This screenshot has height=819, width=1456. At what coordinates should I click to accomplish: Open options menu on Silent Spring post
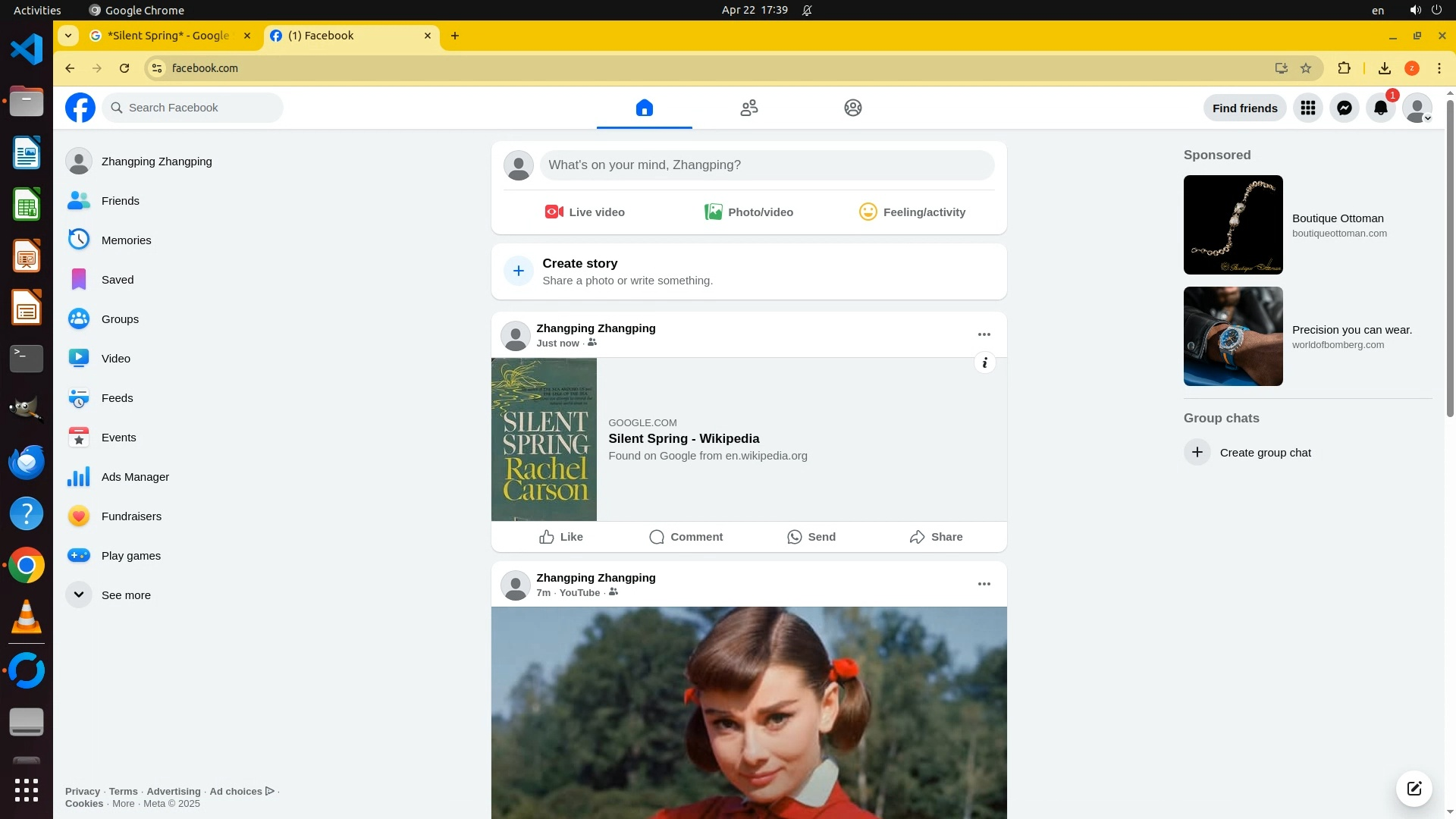click(x=984, y=334)
